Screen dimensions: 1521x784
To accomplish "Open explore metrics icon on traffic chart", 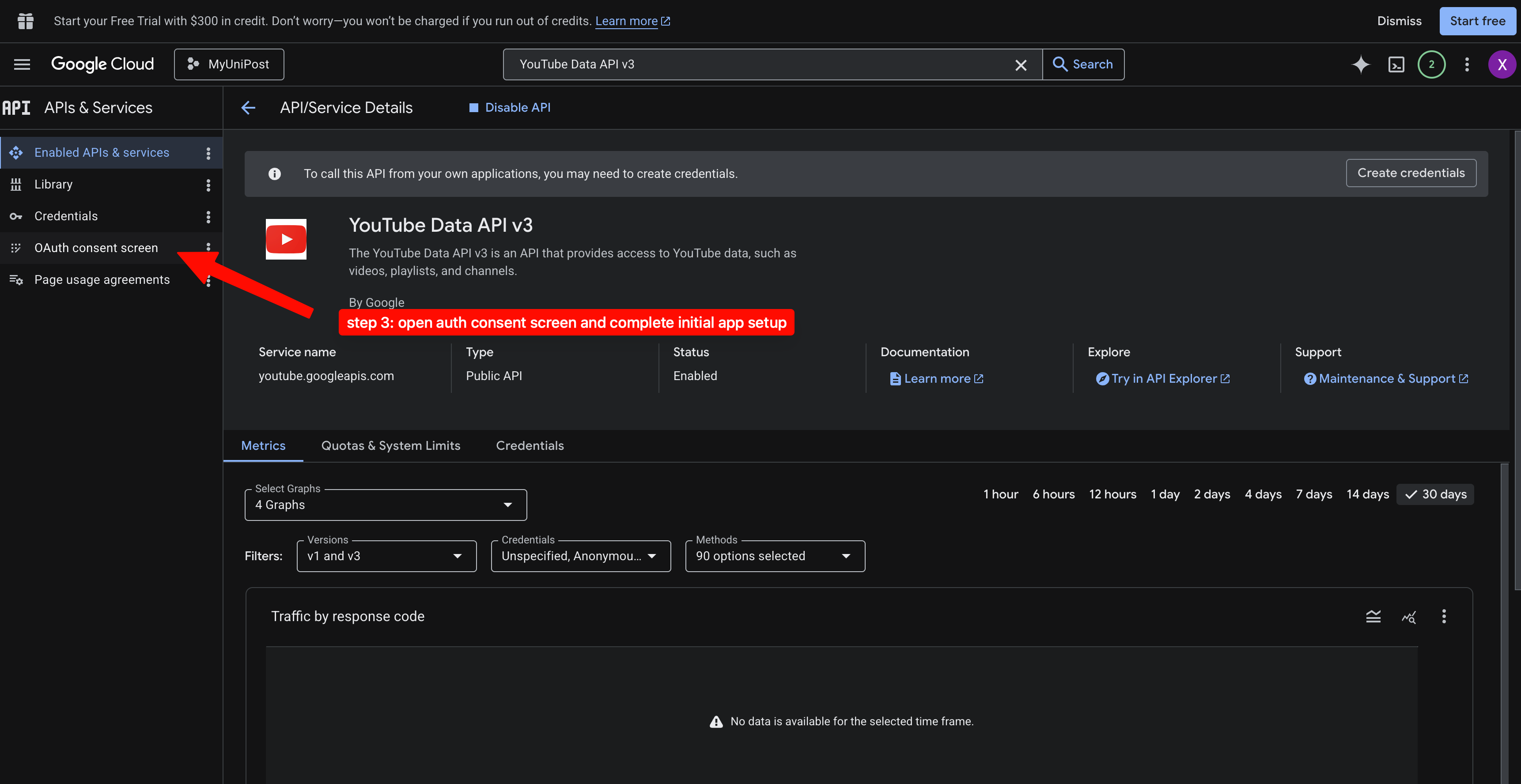I will (1409, 617).
